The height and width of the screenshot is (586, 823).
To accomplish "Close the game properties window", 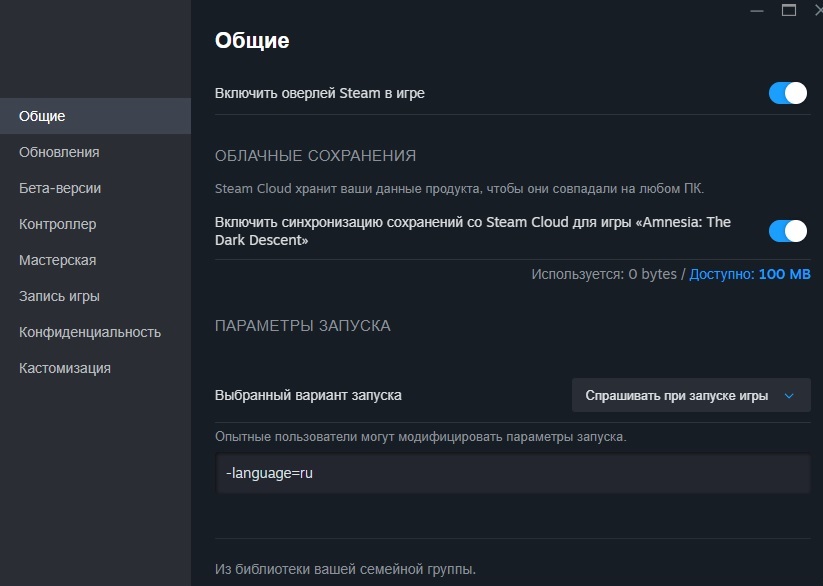I will 817,9.
